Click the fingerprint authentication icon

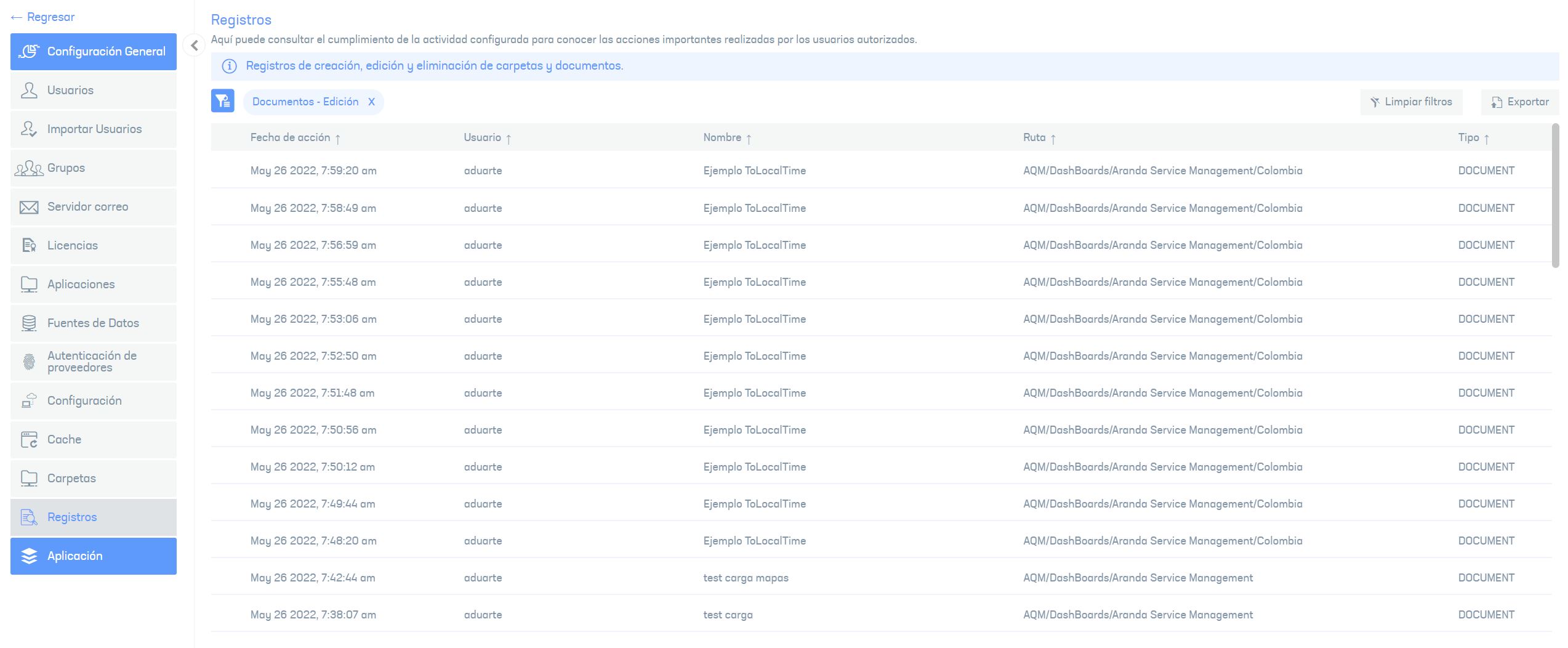coord(29,362)
